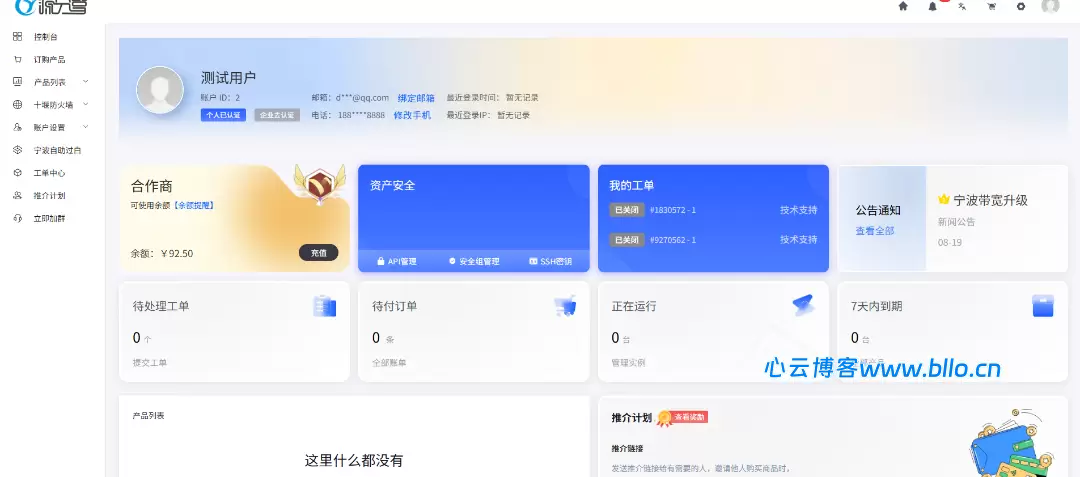Click the shield icon beside 安全组管理
Image resolution: width=1080 pixels, height=477 pixels.
[453, 262]
